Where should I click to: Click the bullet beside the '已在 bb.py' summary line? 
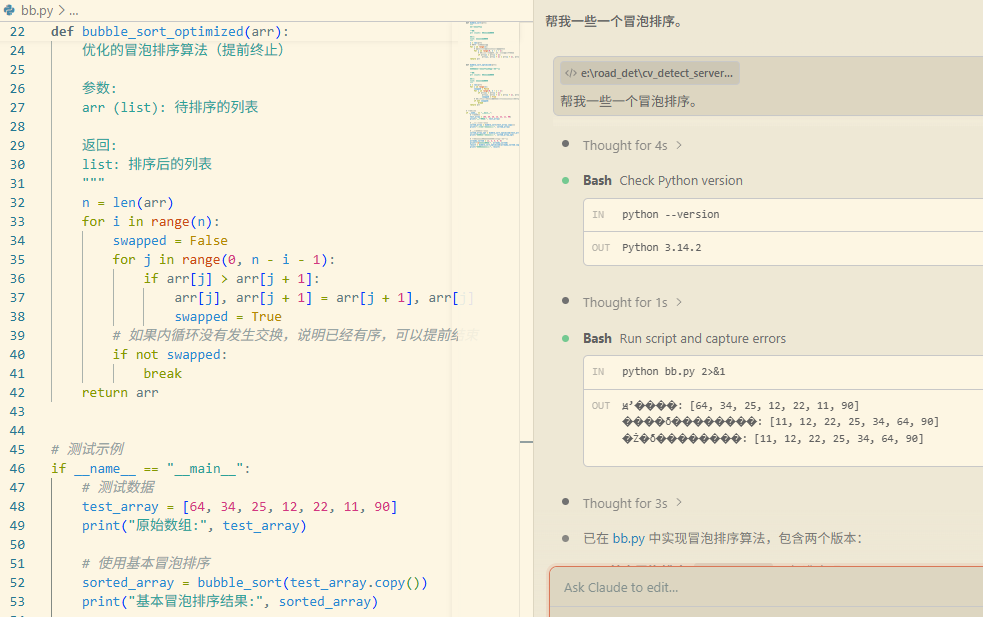tap(566, 537)
